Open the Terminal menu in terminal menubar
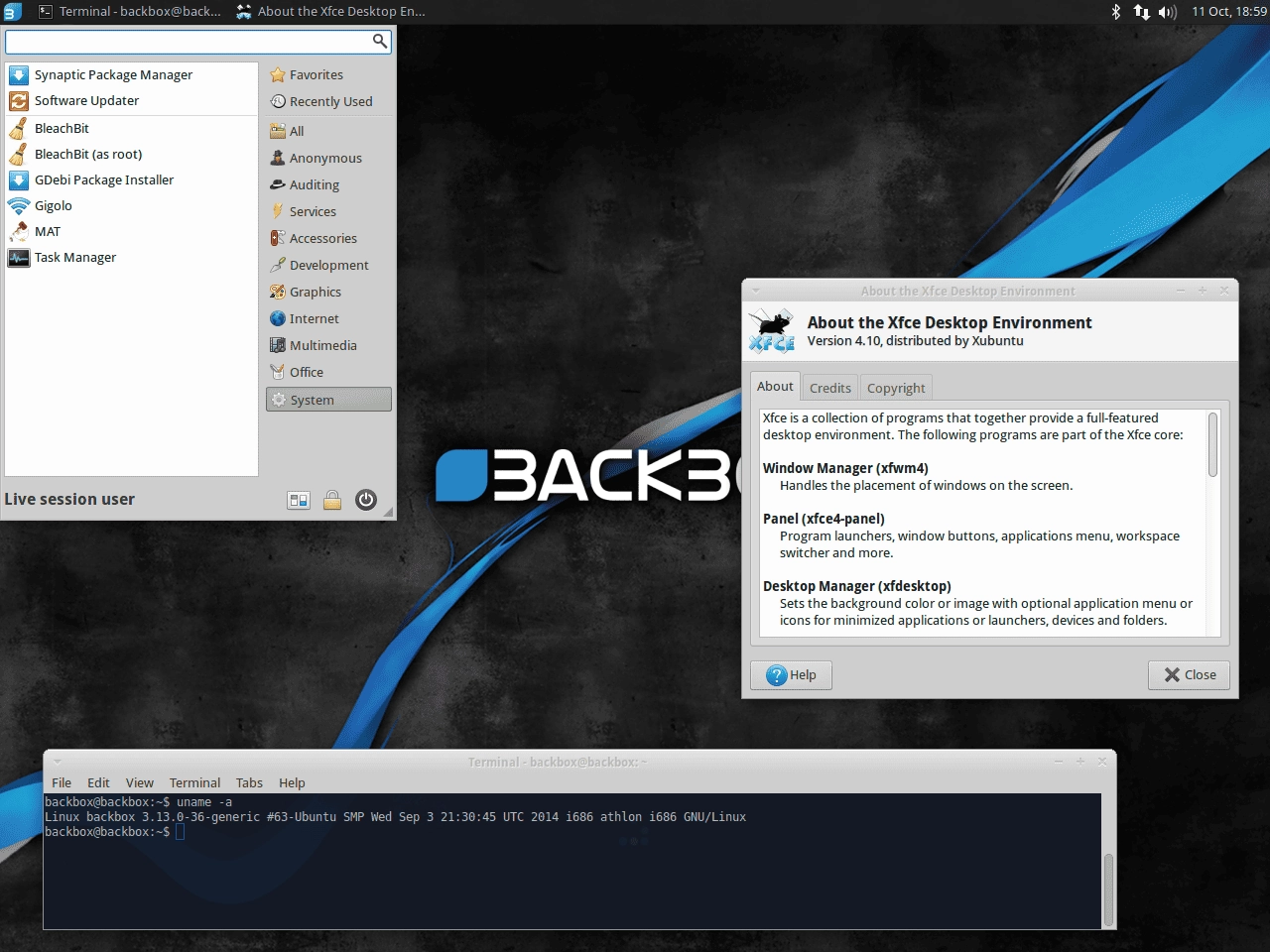This screenshot has width=1270, height=952. [194, 782]
